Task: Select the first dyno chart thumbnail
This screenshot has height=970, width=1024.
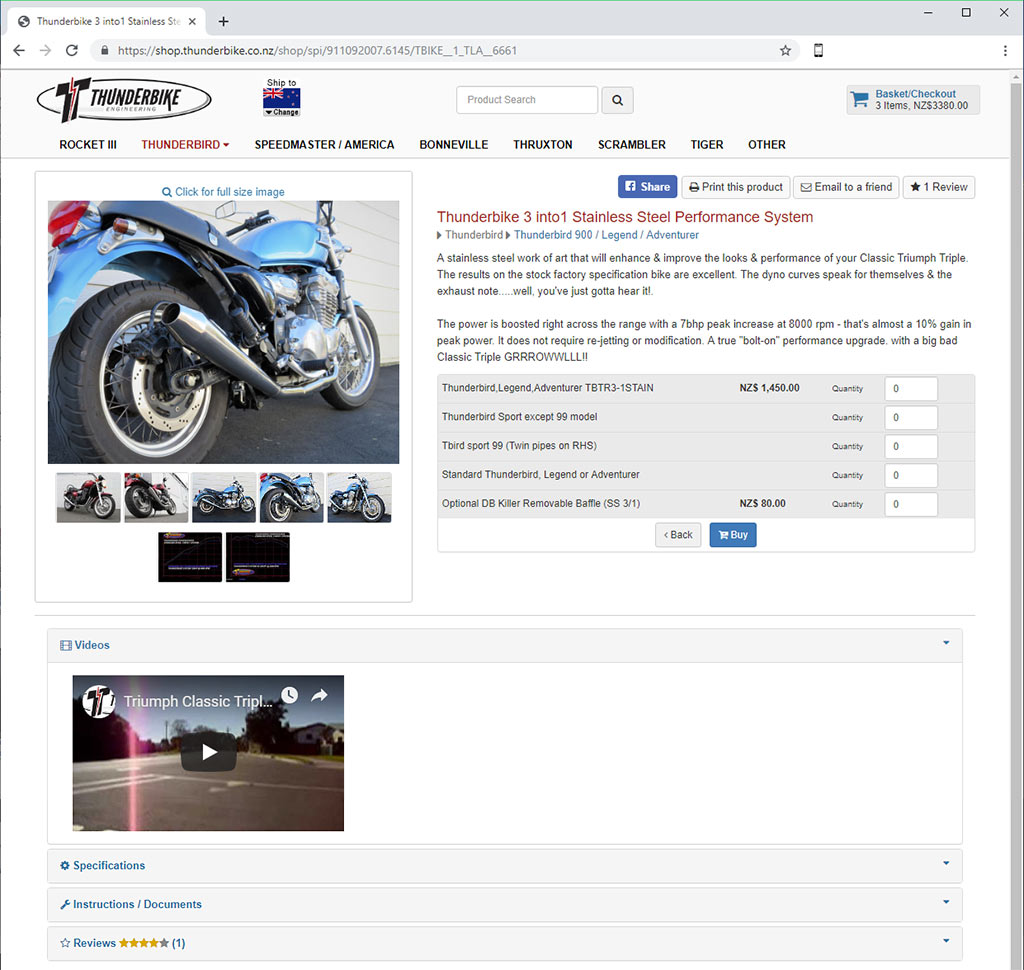Action: [x=190, y=557]
